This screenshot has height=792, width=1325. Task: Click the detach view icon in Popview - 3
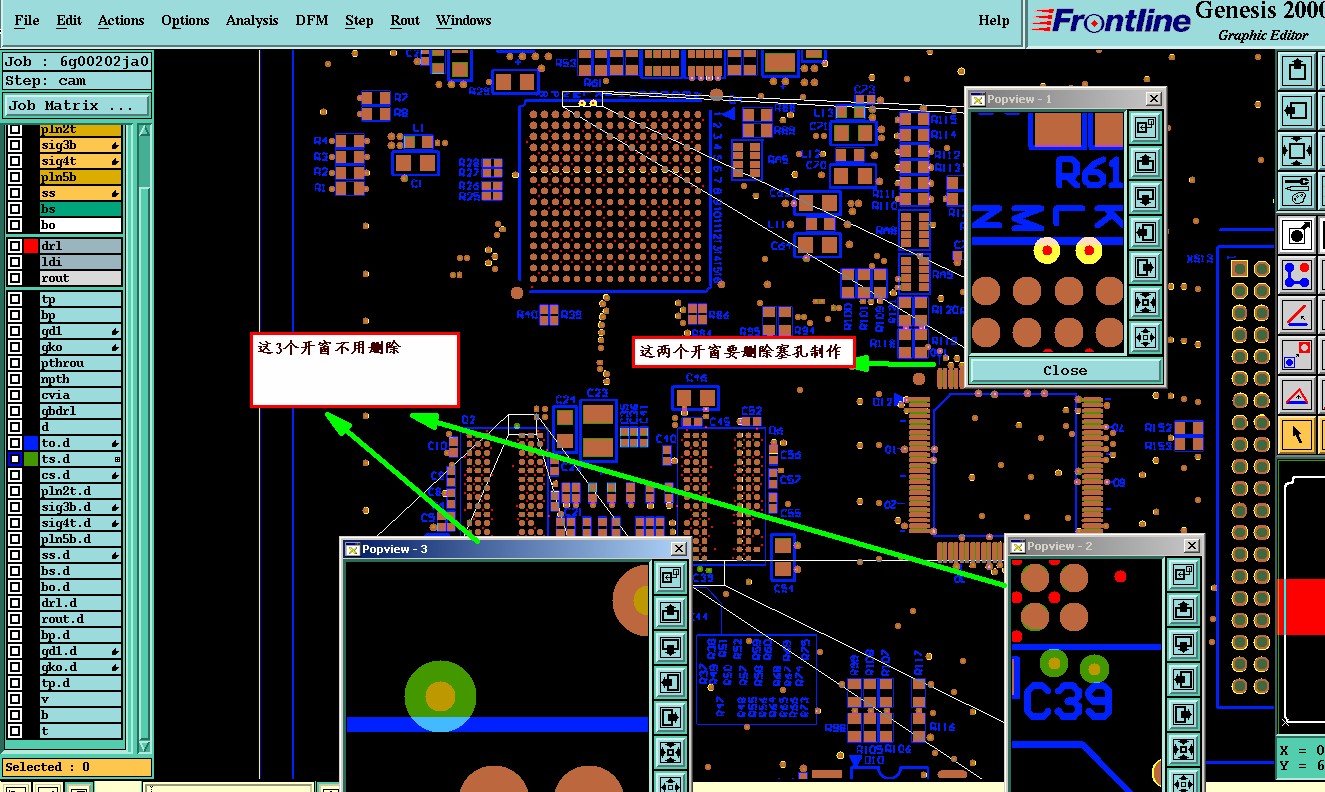(670, 576)
